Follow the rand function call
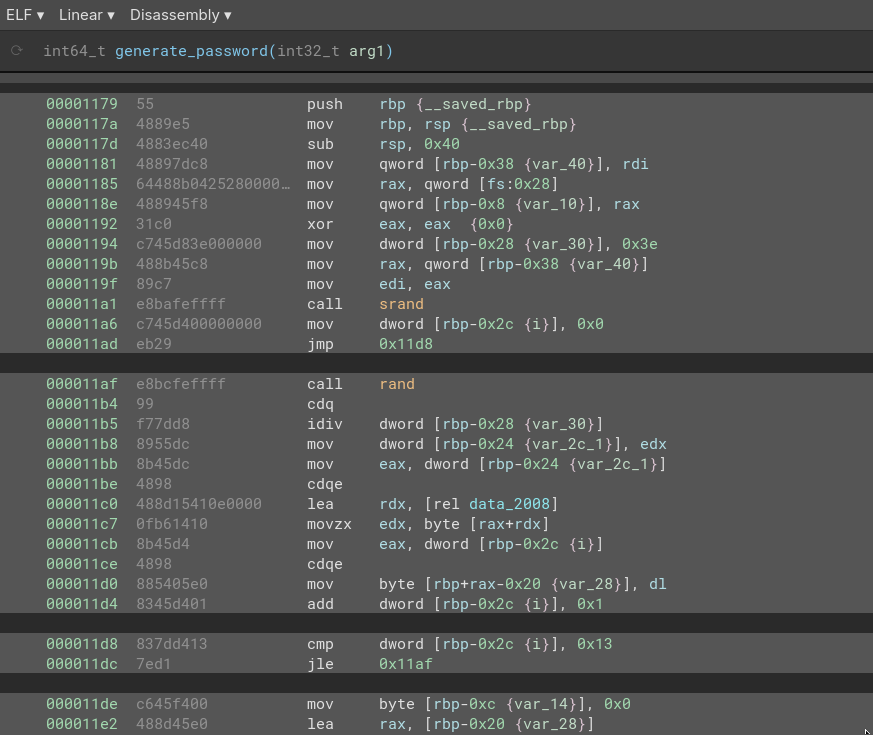This screenshot has width=873, height=735. [396, 384]
